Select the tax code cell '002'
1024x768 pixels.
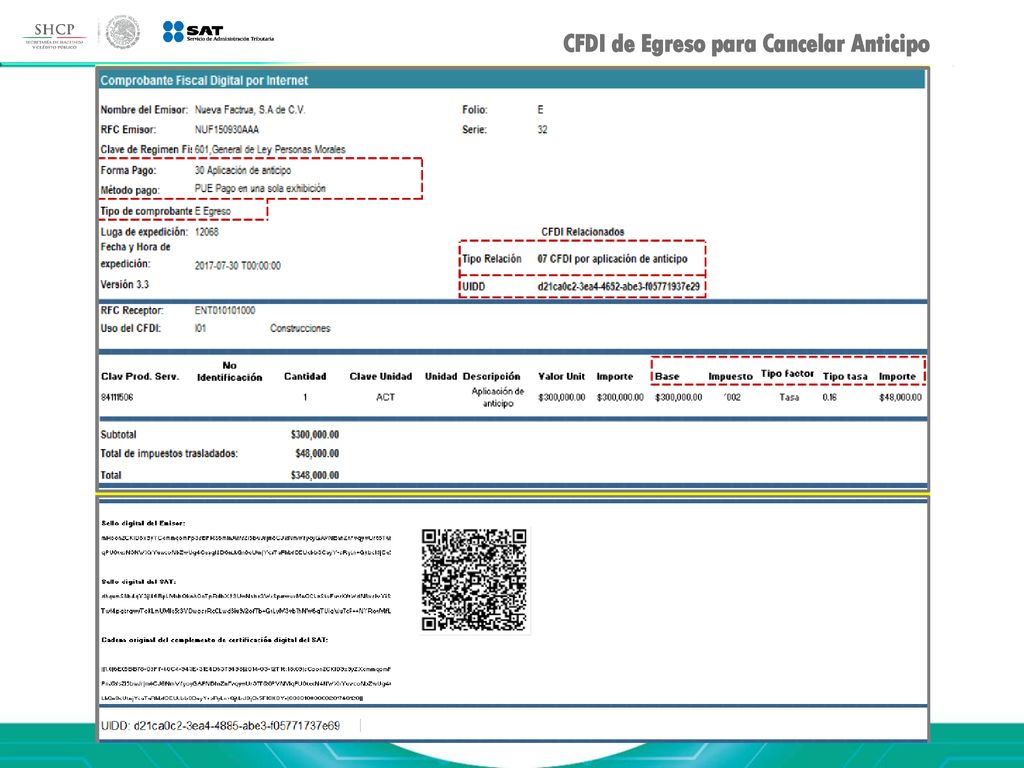pyautogui.click(x=733, y=397)
